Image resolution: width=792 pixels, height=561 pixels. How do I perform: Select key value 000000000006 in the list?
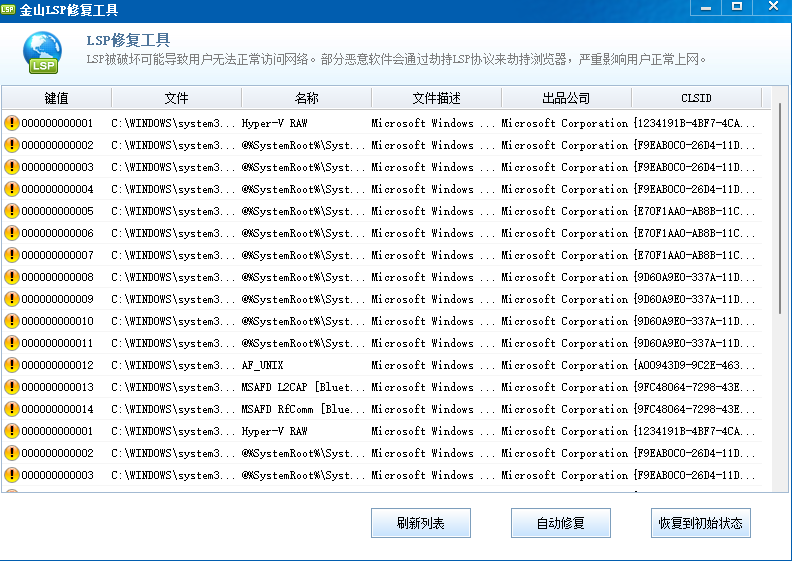tap(57, 233)
